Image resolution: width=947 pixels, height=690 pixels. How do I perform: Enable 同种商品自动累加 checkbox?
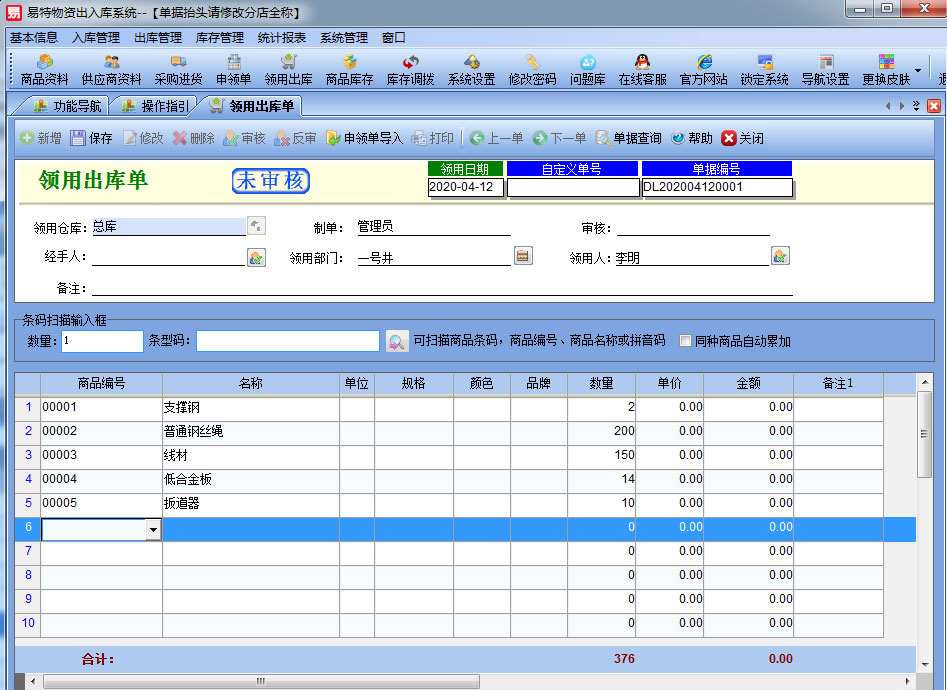[x=685, y=341]
